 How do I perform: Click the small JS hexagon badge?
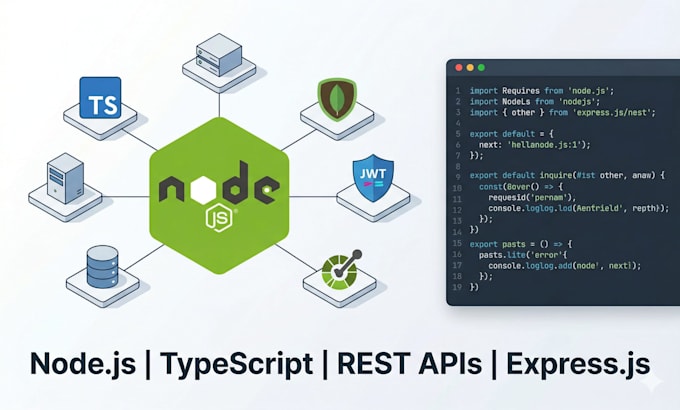(x=219, y=217)
